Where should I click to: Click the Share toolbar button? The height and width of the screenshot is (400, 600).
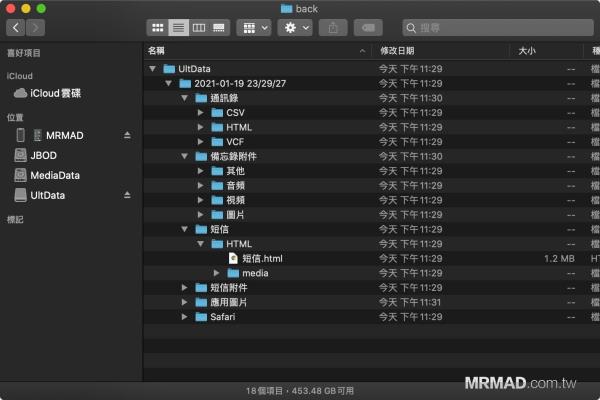click(x=333, y=28)
